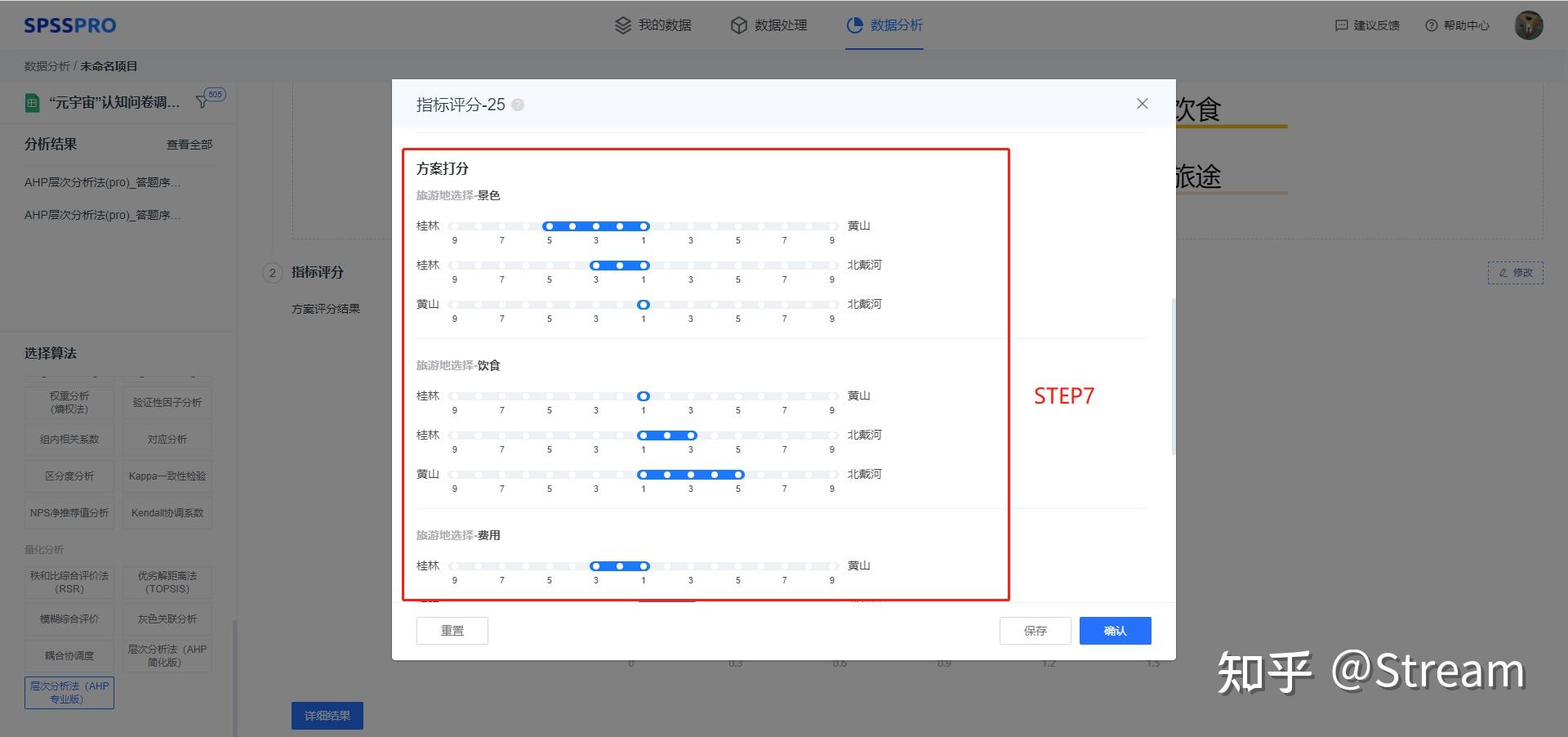Select 层次分析法(AHP简化版) algorithm
The width and height of the screenshot is (1568, 737).
point(167,655)
